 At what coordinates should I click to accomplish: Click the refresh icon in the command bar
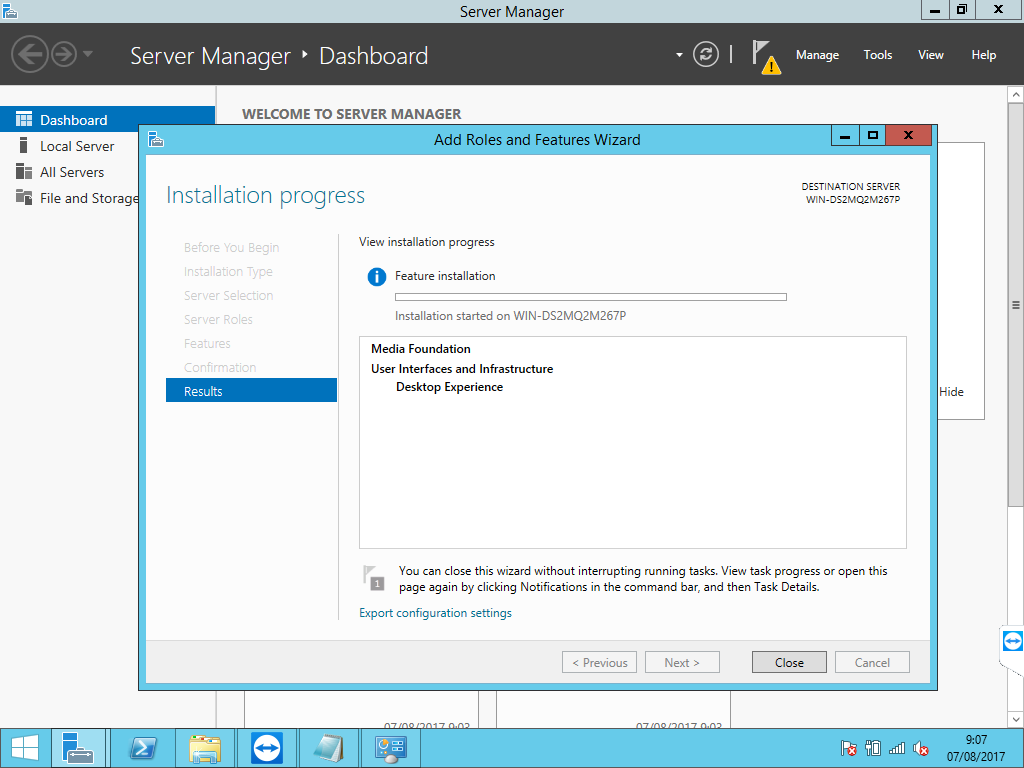click(x=706, y=54)
